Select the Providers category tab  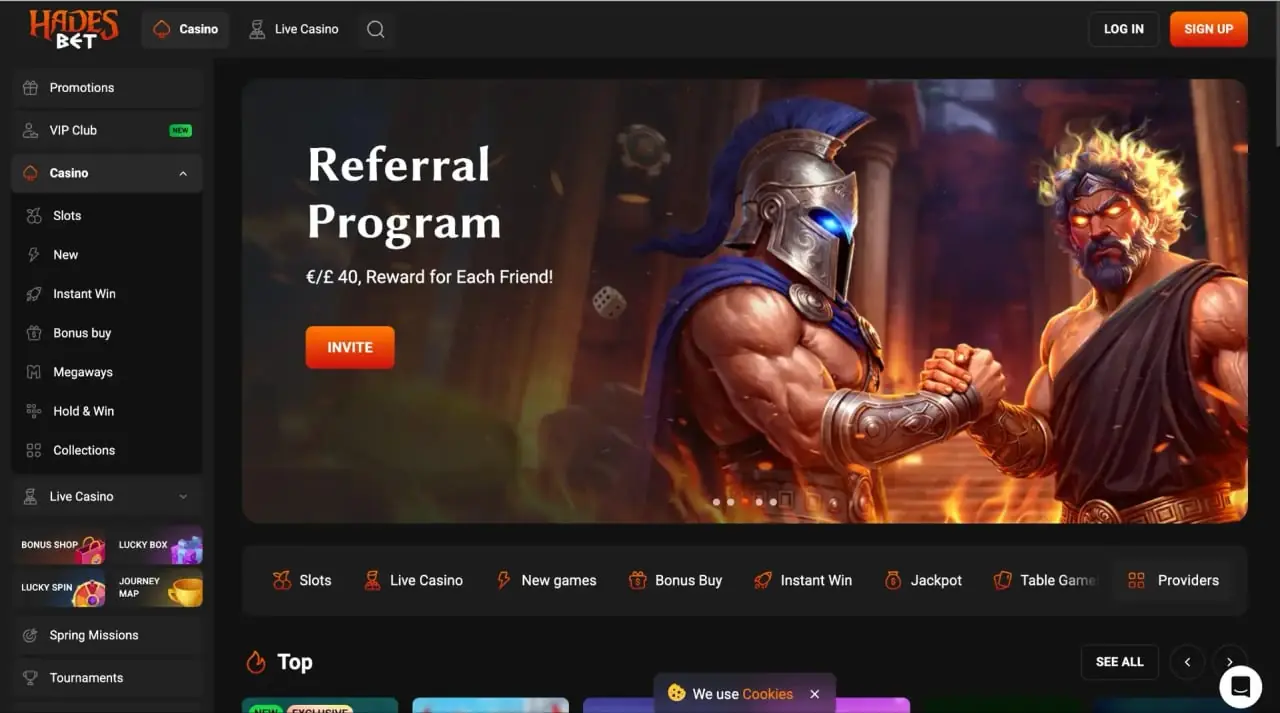point(1173,580)
